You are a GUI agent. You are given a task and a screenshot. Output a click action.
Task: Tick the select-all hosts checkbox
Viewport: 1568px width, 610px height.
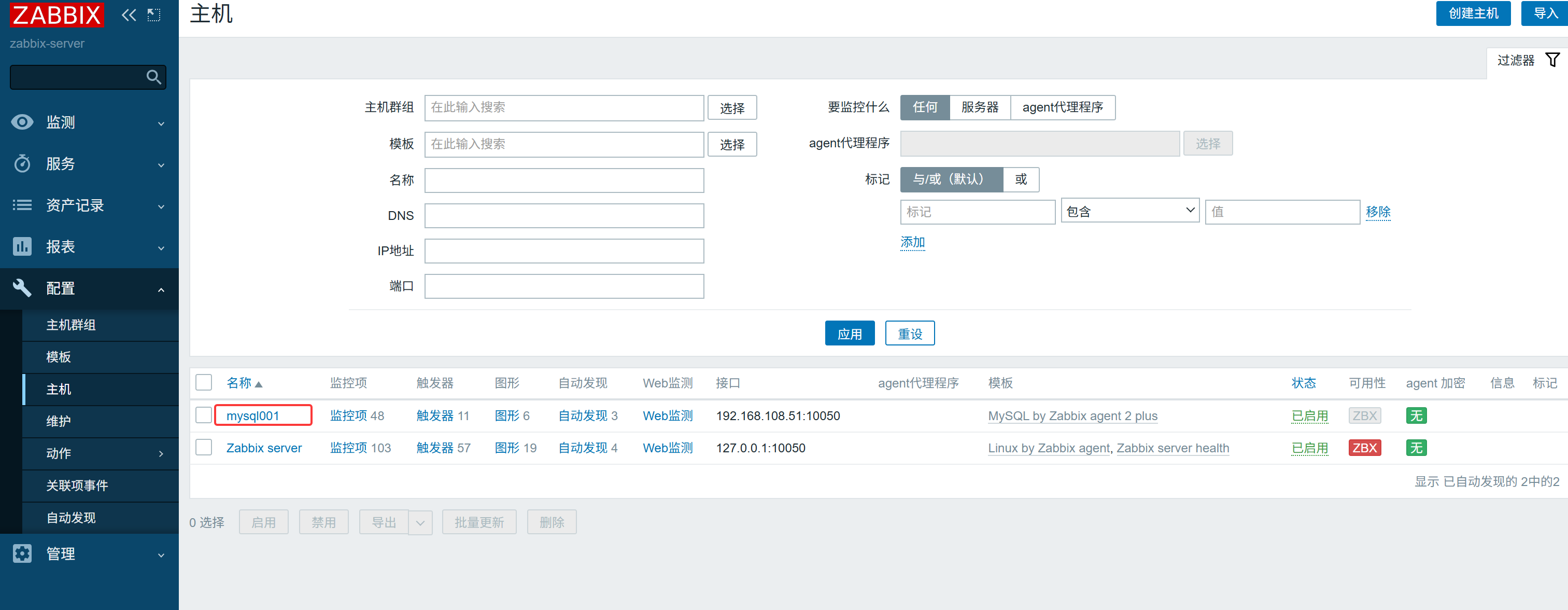(204, 383)
